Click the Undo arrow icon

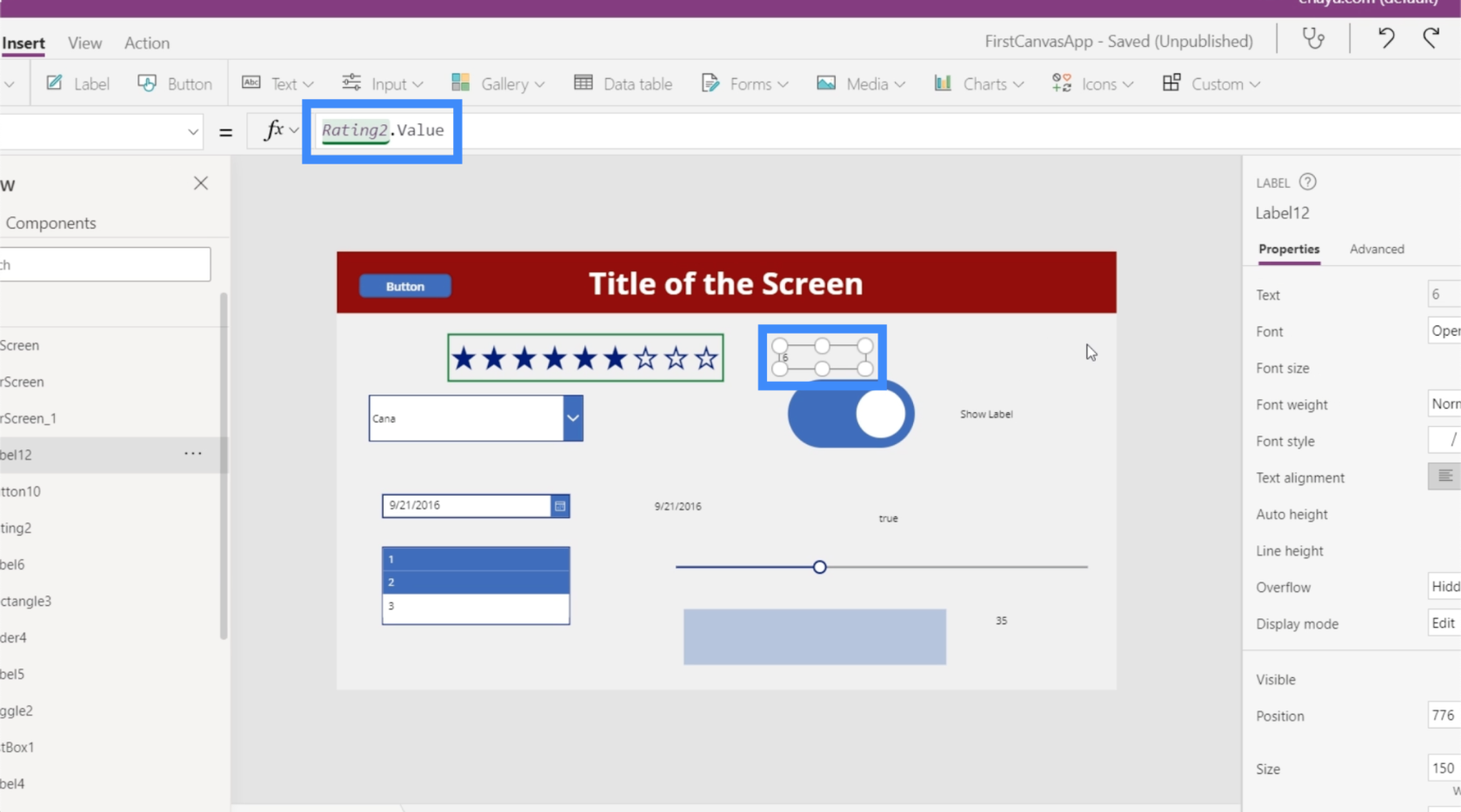click(x=1386, y=38)
